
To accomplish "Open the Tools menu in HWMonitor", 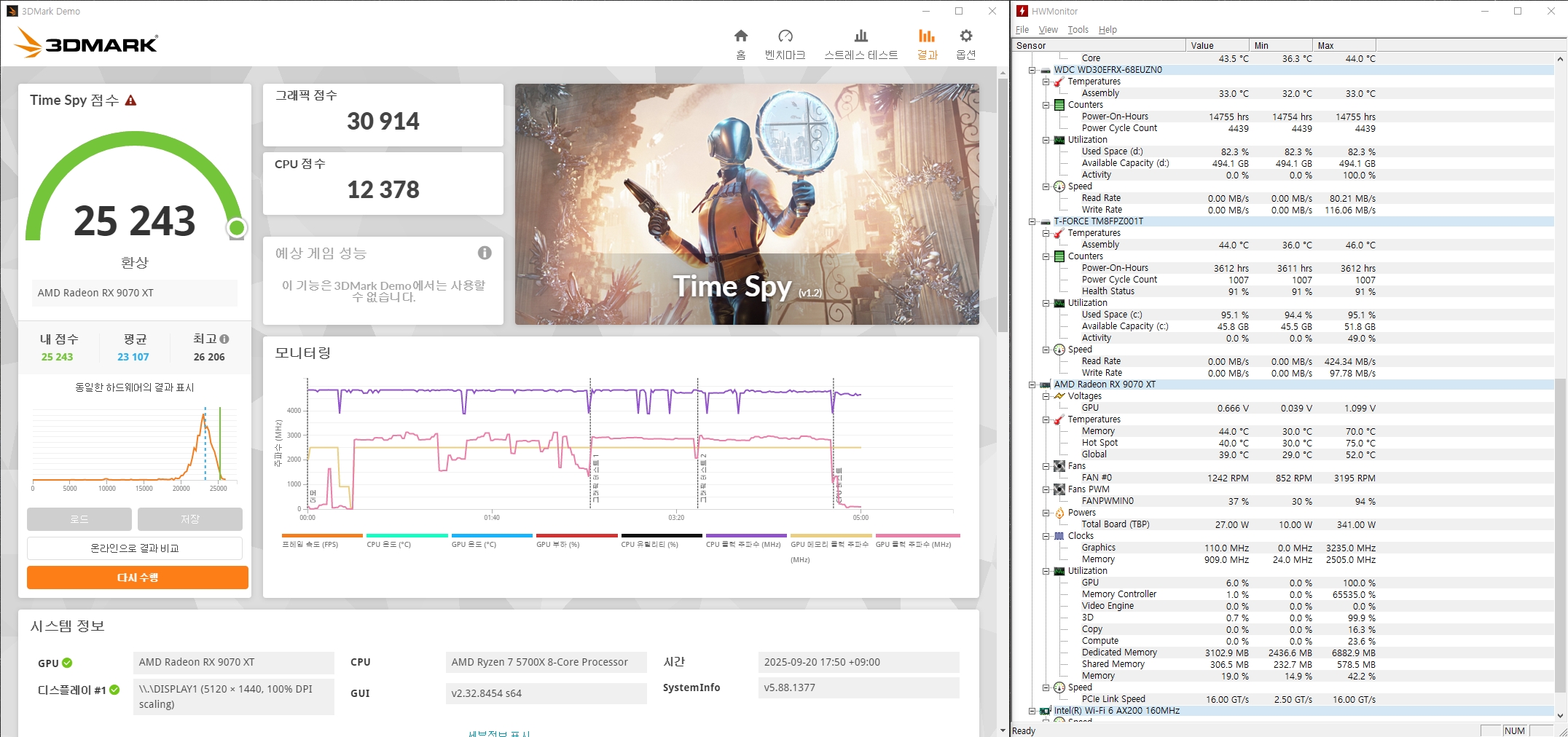I will click(1078, 30).
